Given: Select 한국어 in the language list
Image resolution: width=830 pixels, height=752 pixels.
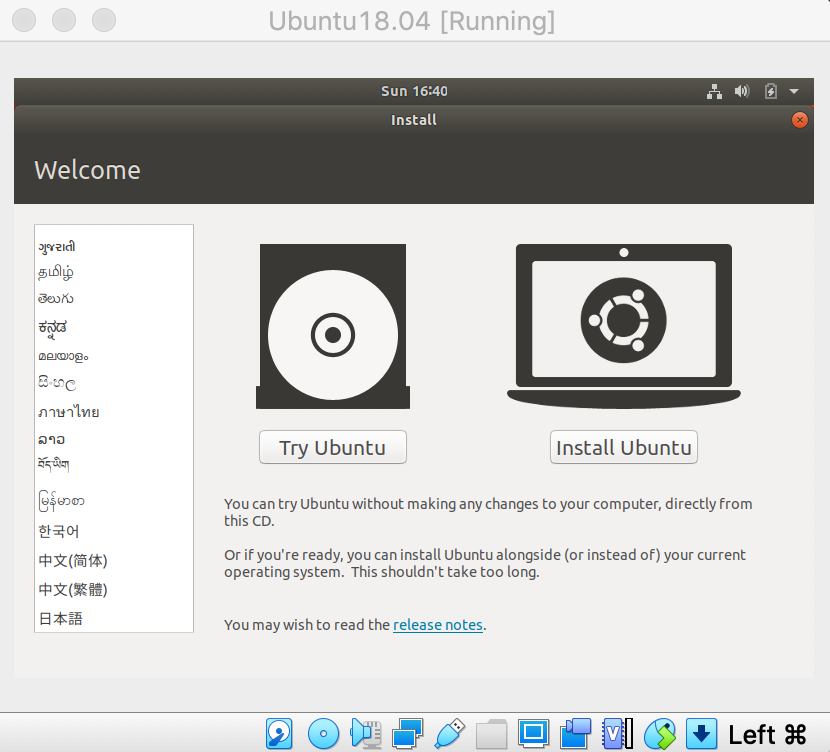Looking at the screenshot, I should click(114, 531).
